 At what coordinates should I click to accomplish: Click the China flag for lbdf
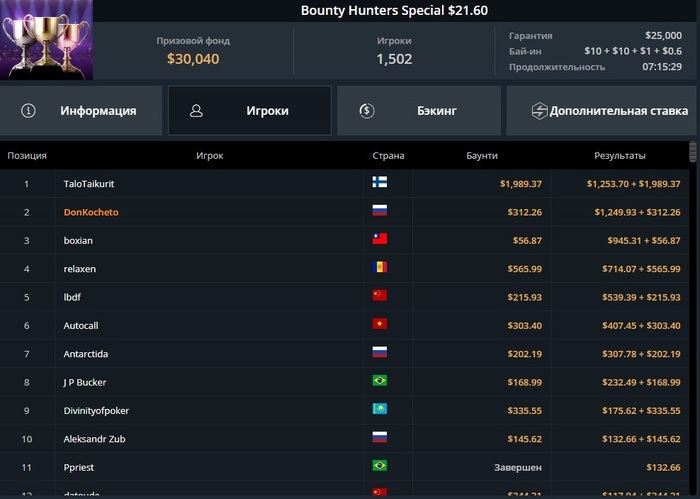click(380, 295)
